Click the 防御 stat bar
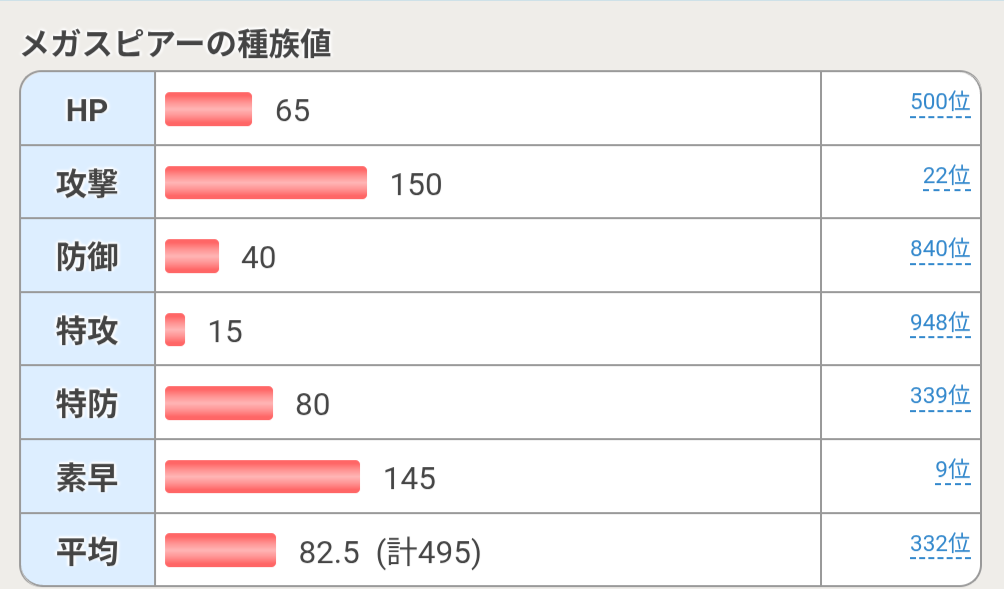This screenshot has height=589, width=1004. point(192,256)
